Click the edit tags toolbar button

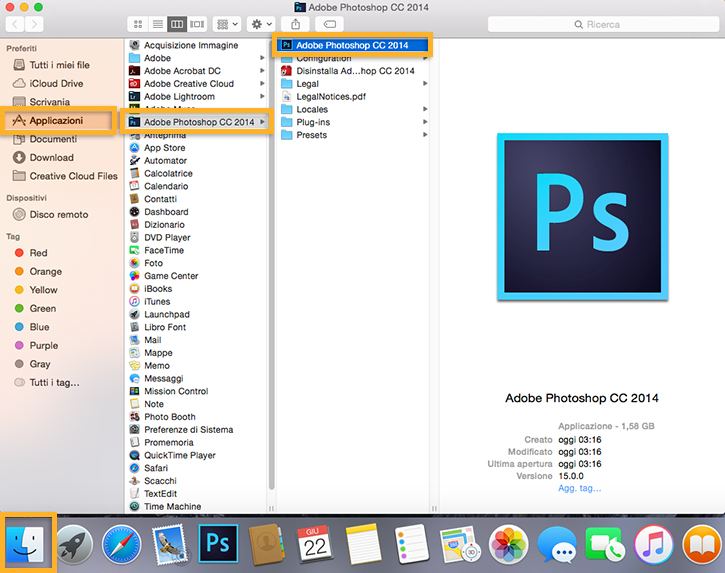coord(330,24)
